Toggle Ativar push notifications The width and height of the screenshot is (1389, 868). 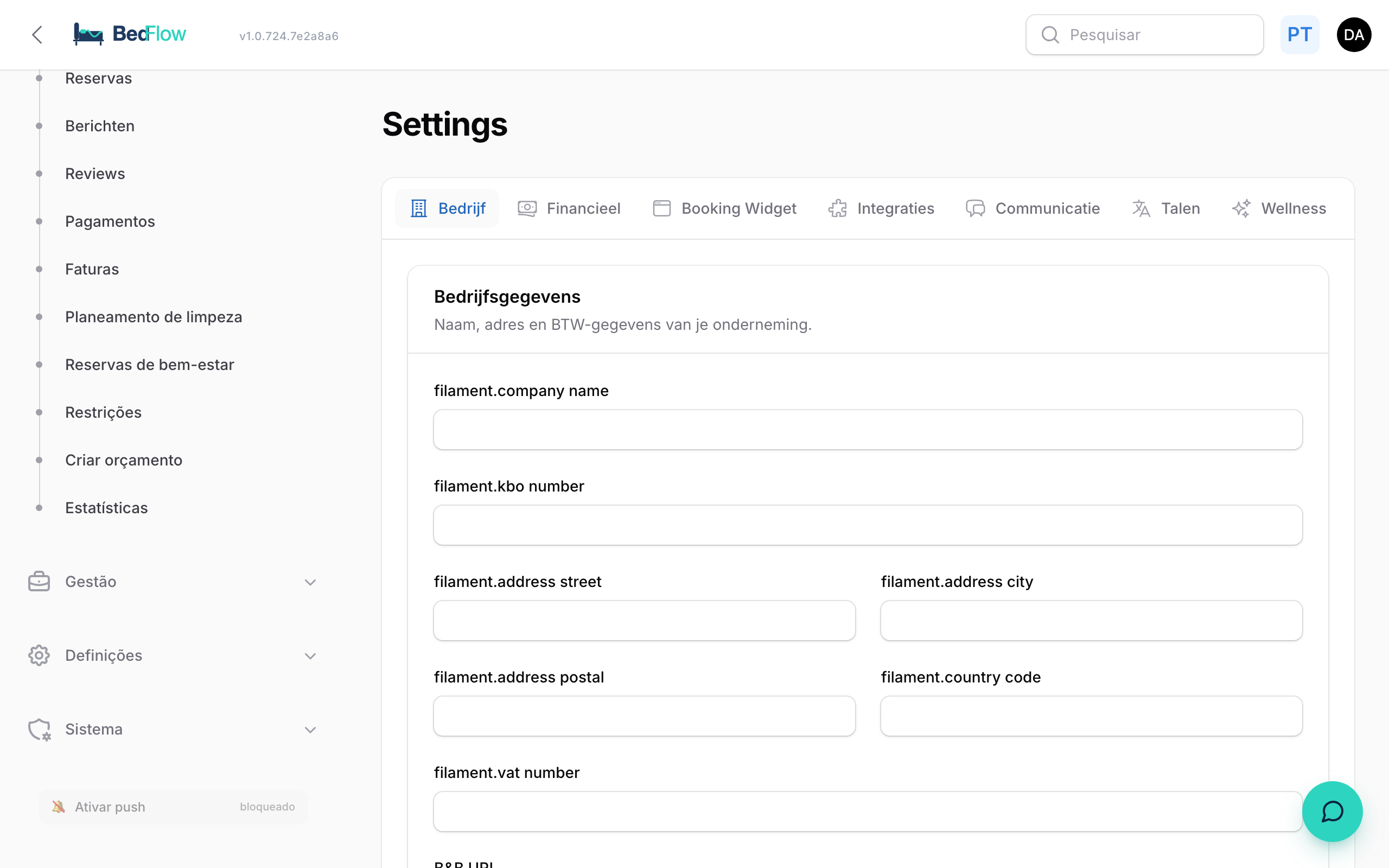tap(173, 807)
